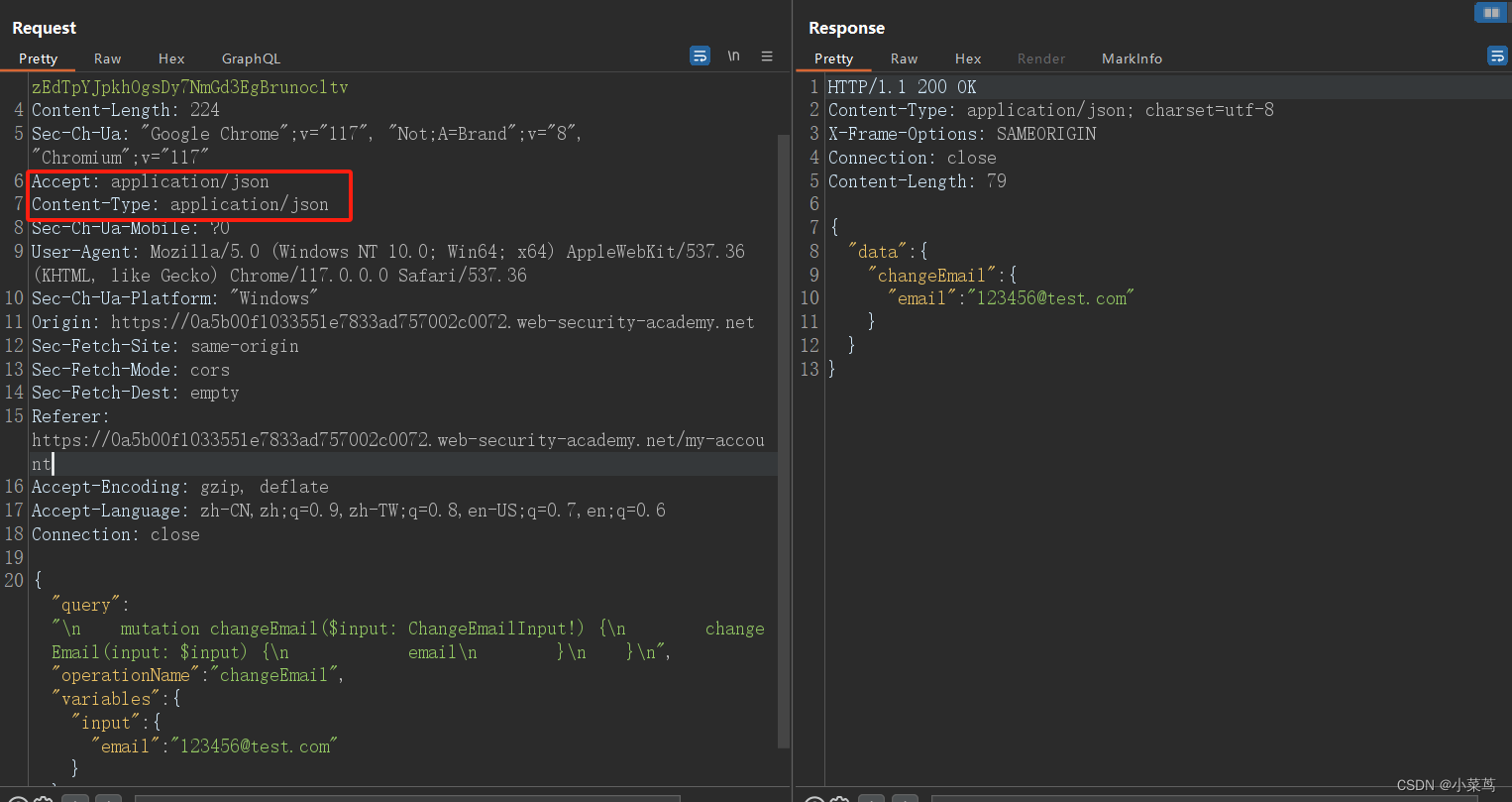
Task: Click the Accept-Encoding: gzip, deflate line
Action: (x=180, y=488)
